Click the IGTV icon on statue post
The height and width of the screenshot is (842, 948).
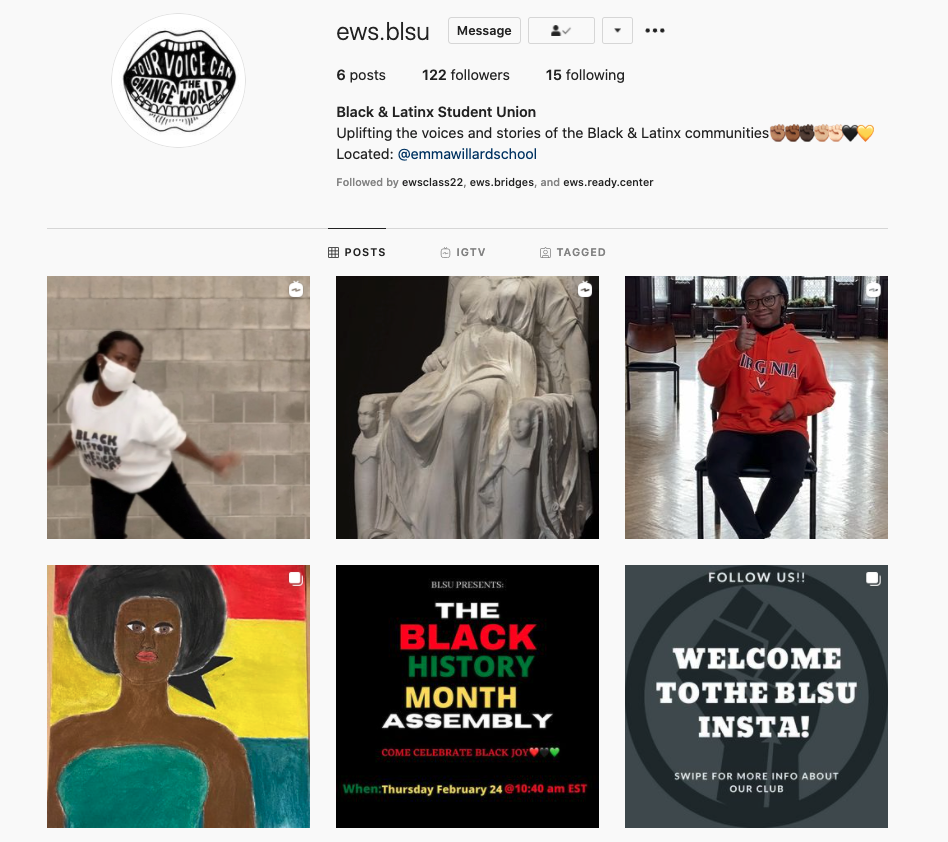(x=585, y=290)
